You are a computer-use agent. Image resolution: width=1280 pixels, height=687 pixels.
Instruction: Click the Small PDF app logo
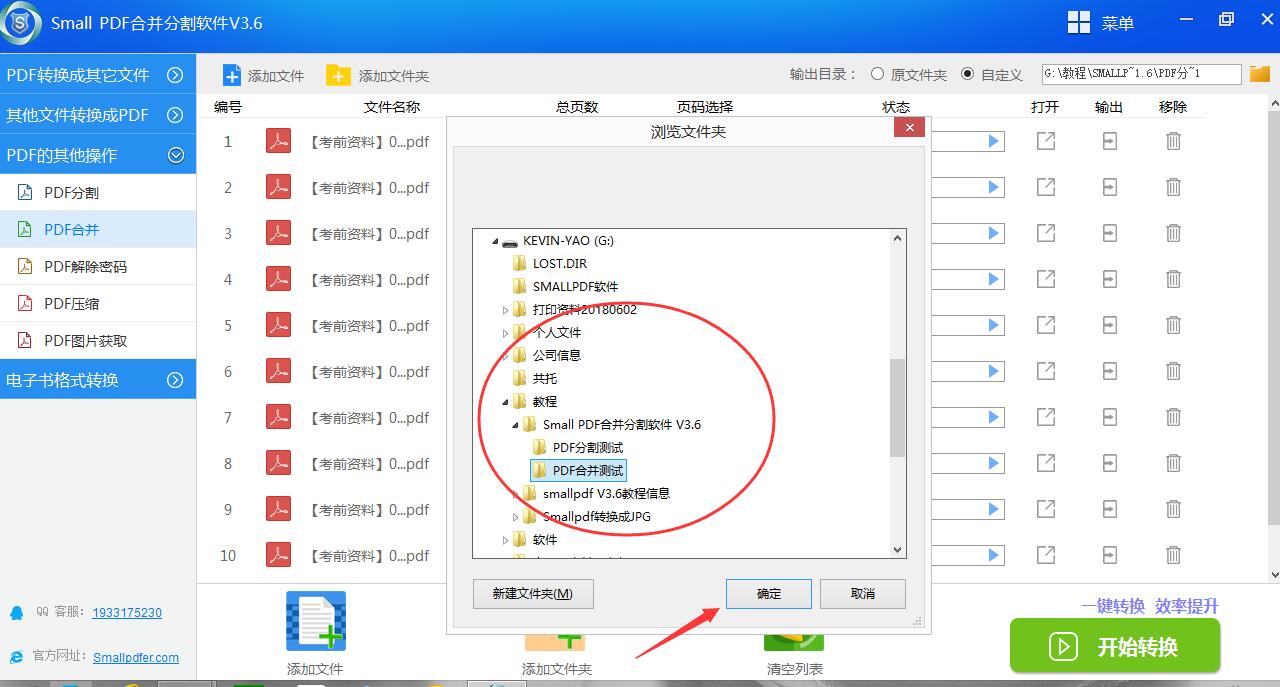point(21,23)
